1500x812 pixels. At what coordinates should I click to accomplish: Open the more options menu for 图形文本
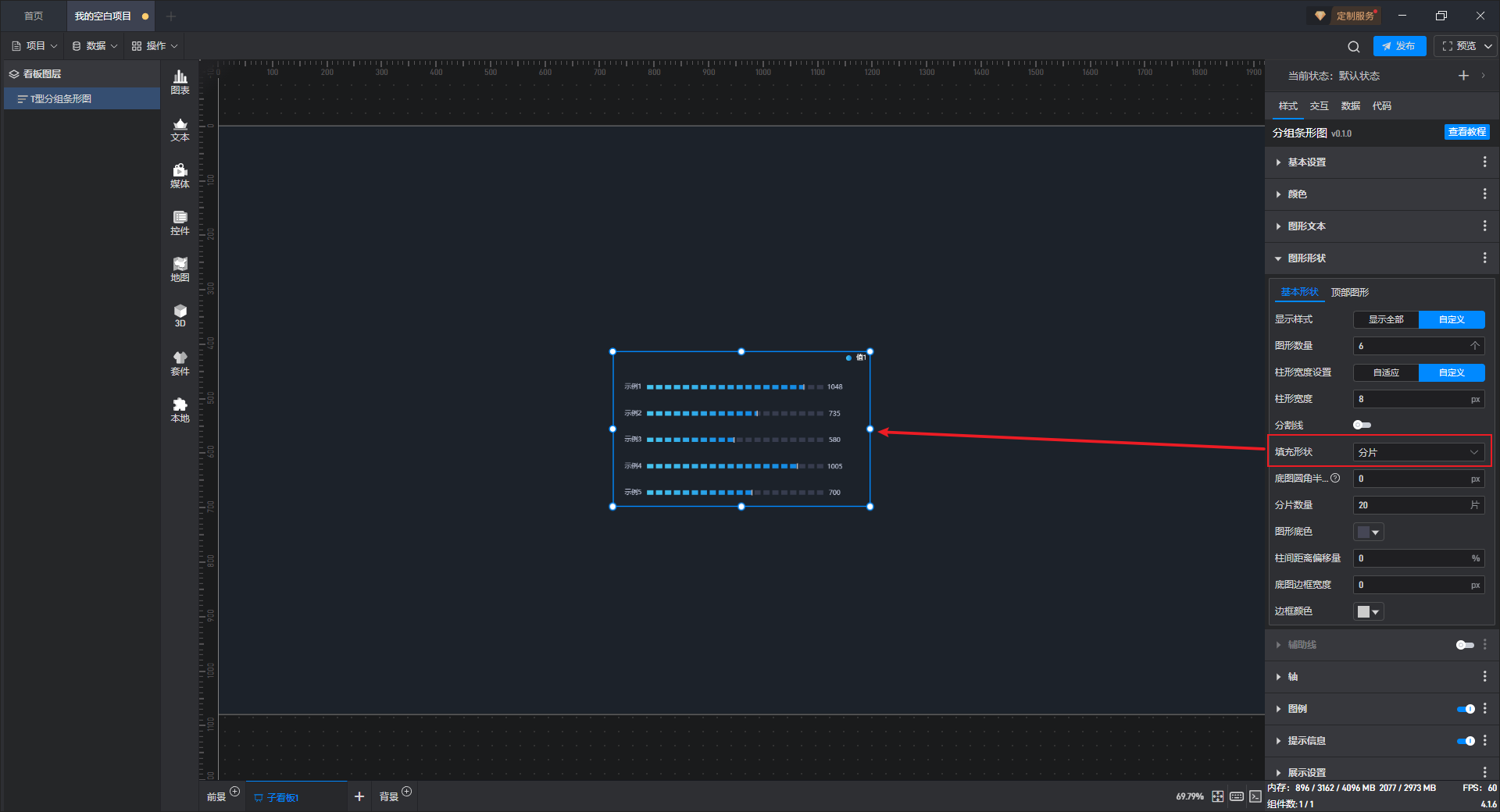click(1484, 226)
